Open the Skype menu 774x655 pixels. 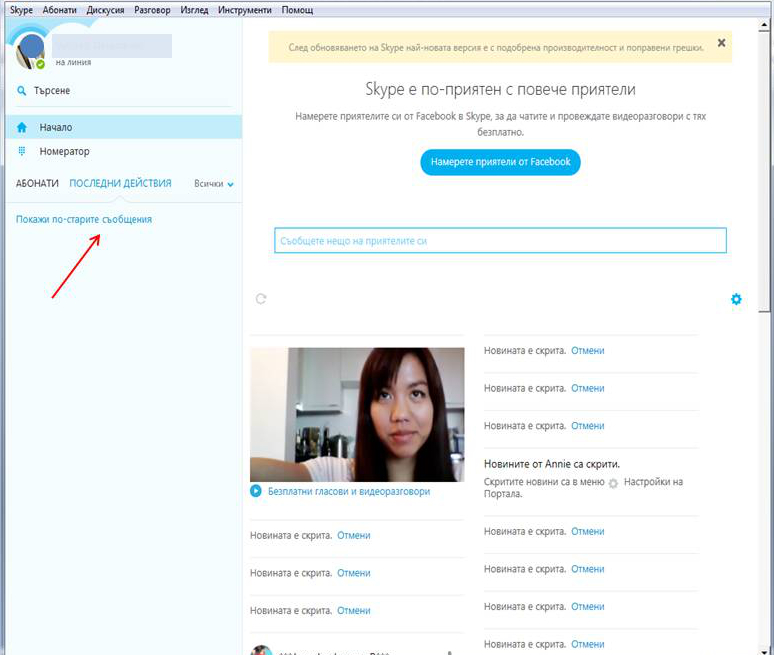(x=21, y=10)
